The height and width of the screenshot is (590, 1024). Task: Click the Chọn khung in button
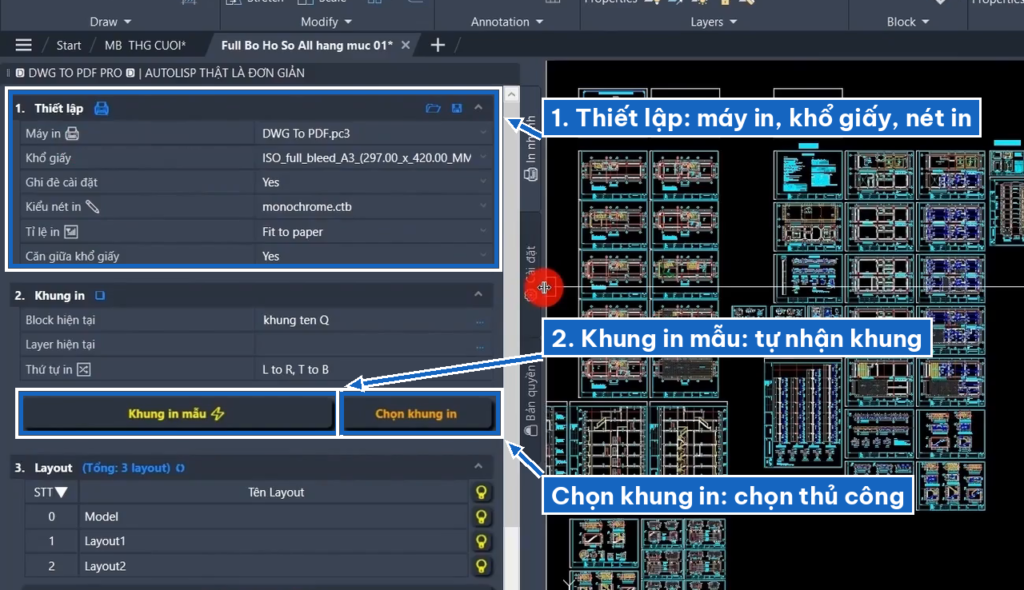[416, 414]
